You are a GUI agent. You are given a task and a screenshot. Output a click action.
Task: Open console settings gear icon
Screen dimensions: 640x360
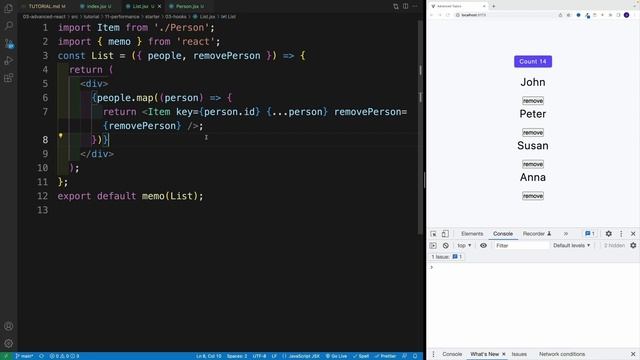coord(633,246)
